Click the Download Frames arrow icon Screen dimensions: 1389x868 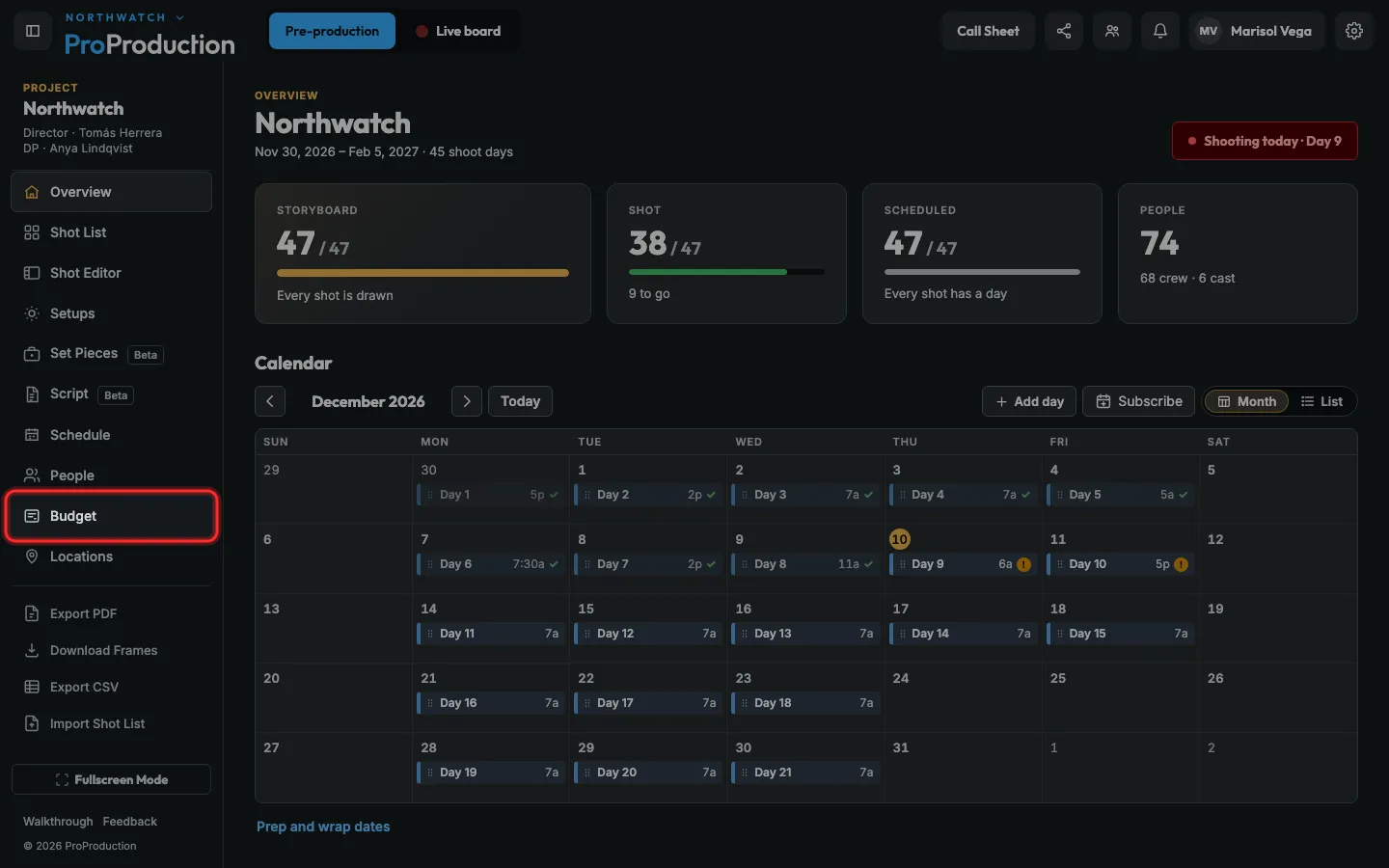click(32, 650)
